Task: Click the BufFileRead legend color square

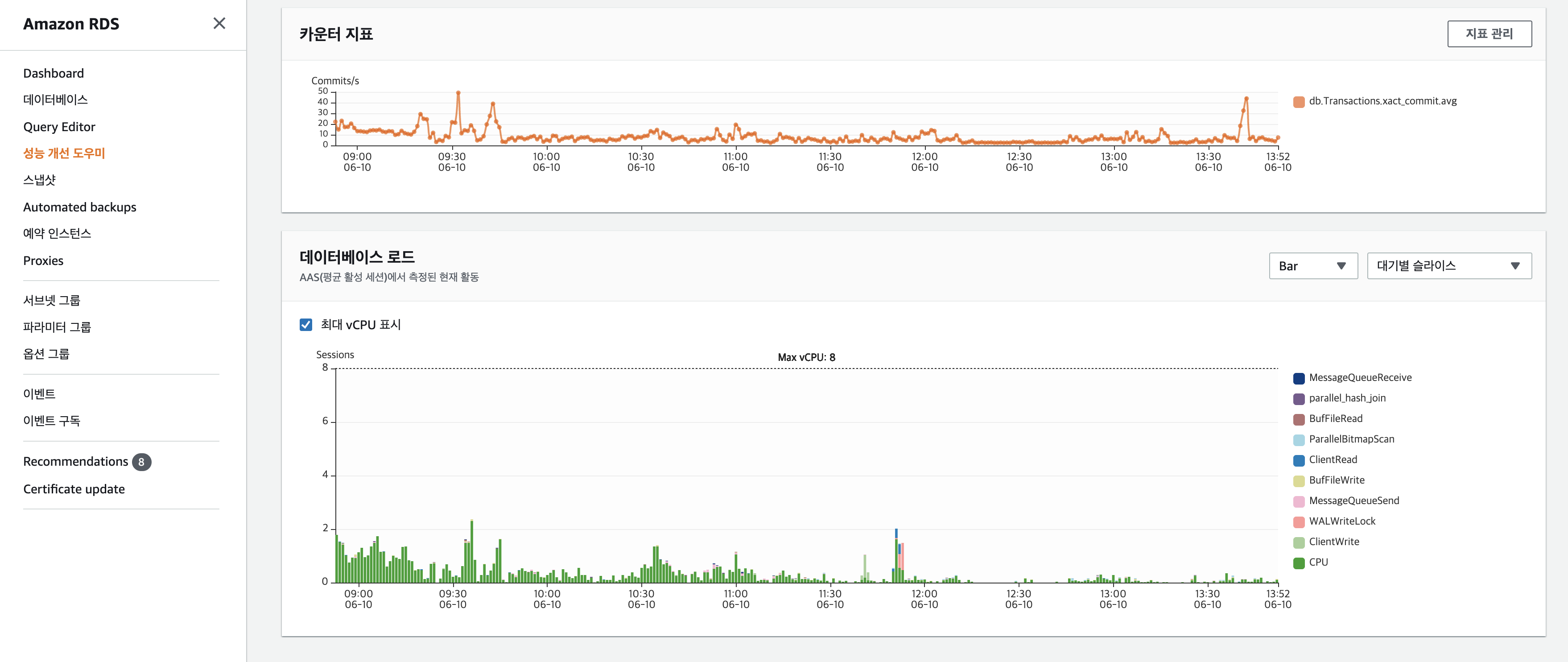Action: click(x=1298, y=419)
